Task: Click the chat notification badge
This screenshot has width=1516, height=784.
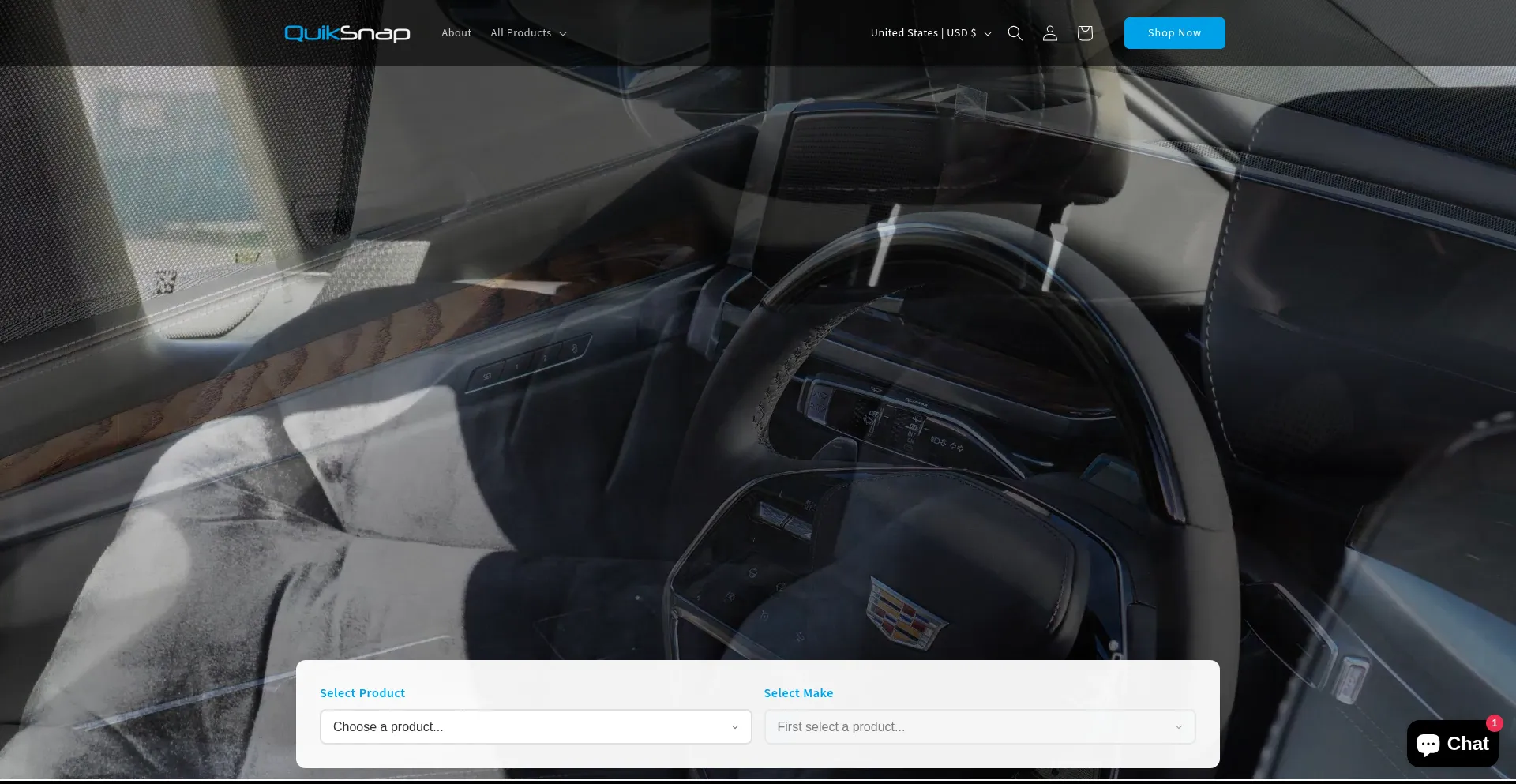Action: click(1494, 723)
